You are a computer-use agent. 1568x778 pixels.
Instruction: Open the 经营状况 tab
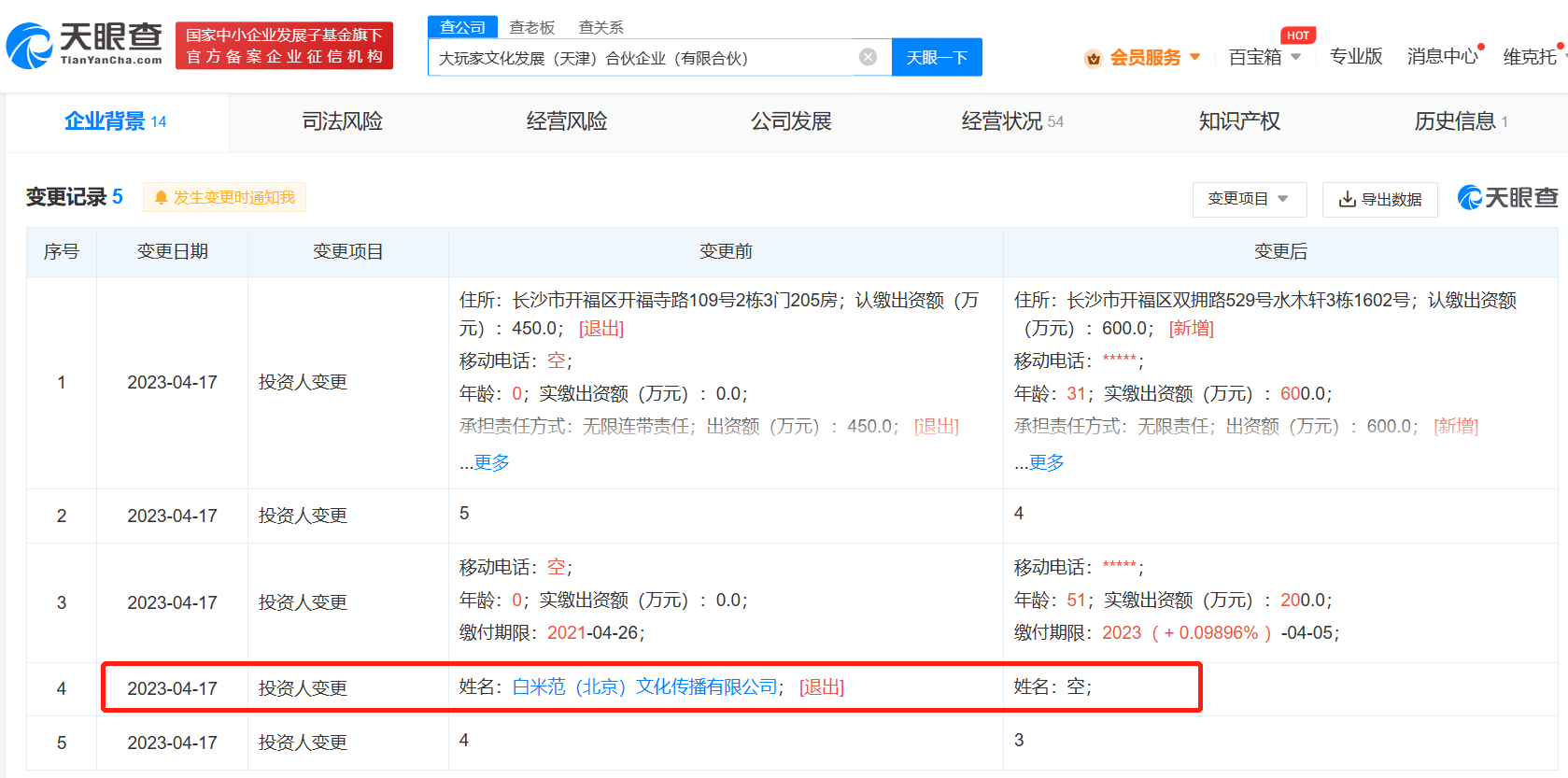click(1012, 121)
